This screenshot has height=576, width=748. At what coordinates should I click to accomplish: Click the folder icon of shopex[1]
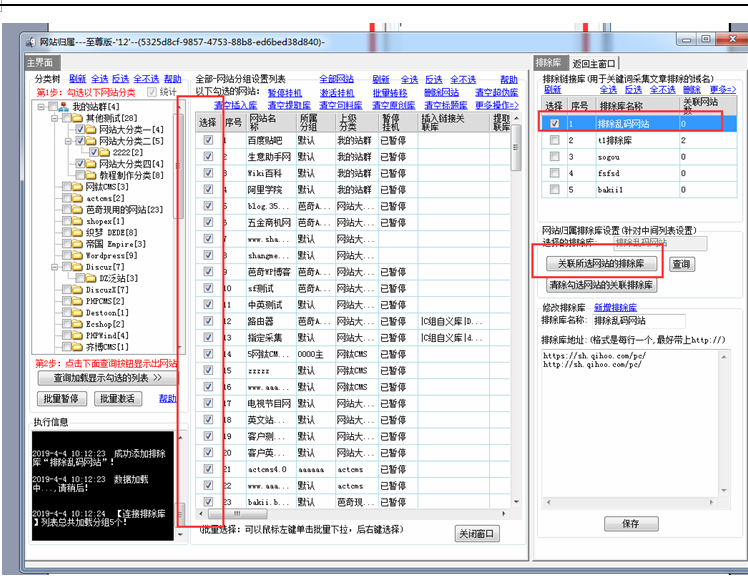pos(77,221)
